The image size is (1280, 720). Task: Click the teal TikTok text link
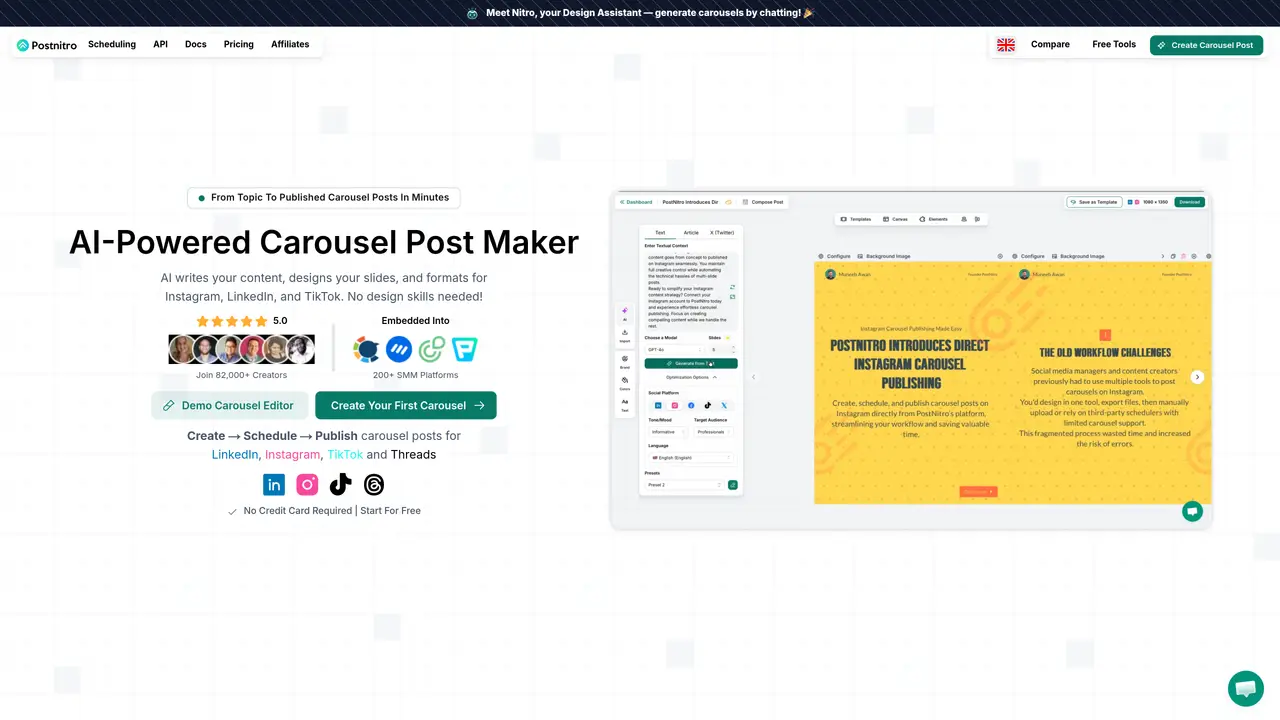click(x=345, y=454)
